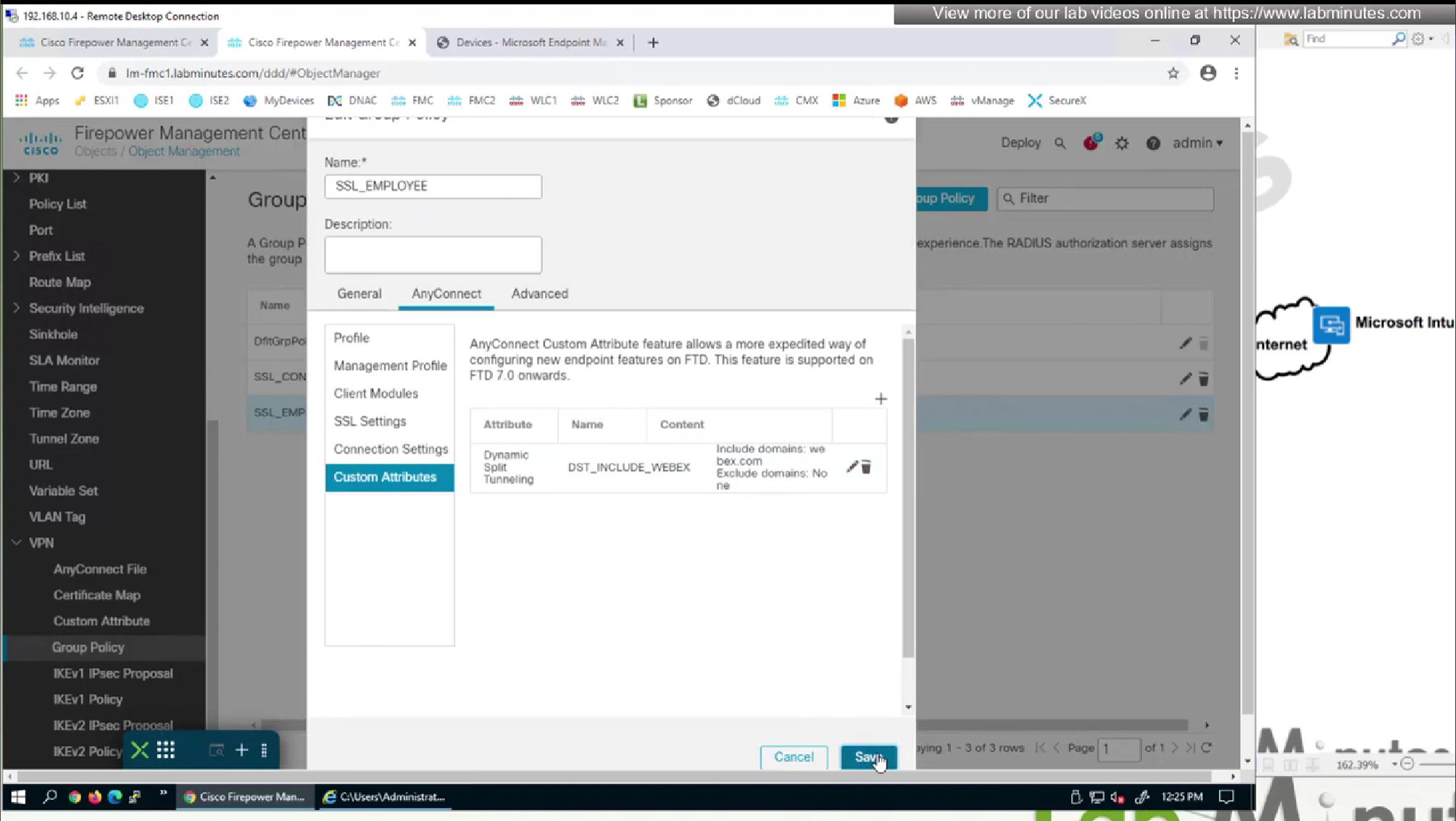Click the Save button
This screenshot has width=1456, height=821.
click(x=868, y=757)
